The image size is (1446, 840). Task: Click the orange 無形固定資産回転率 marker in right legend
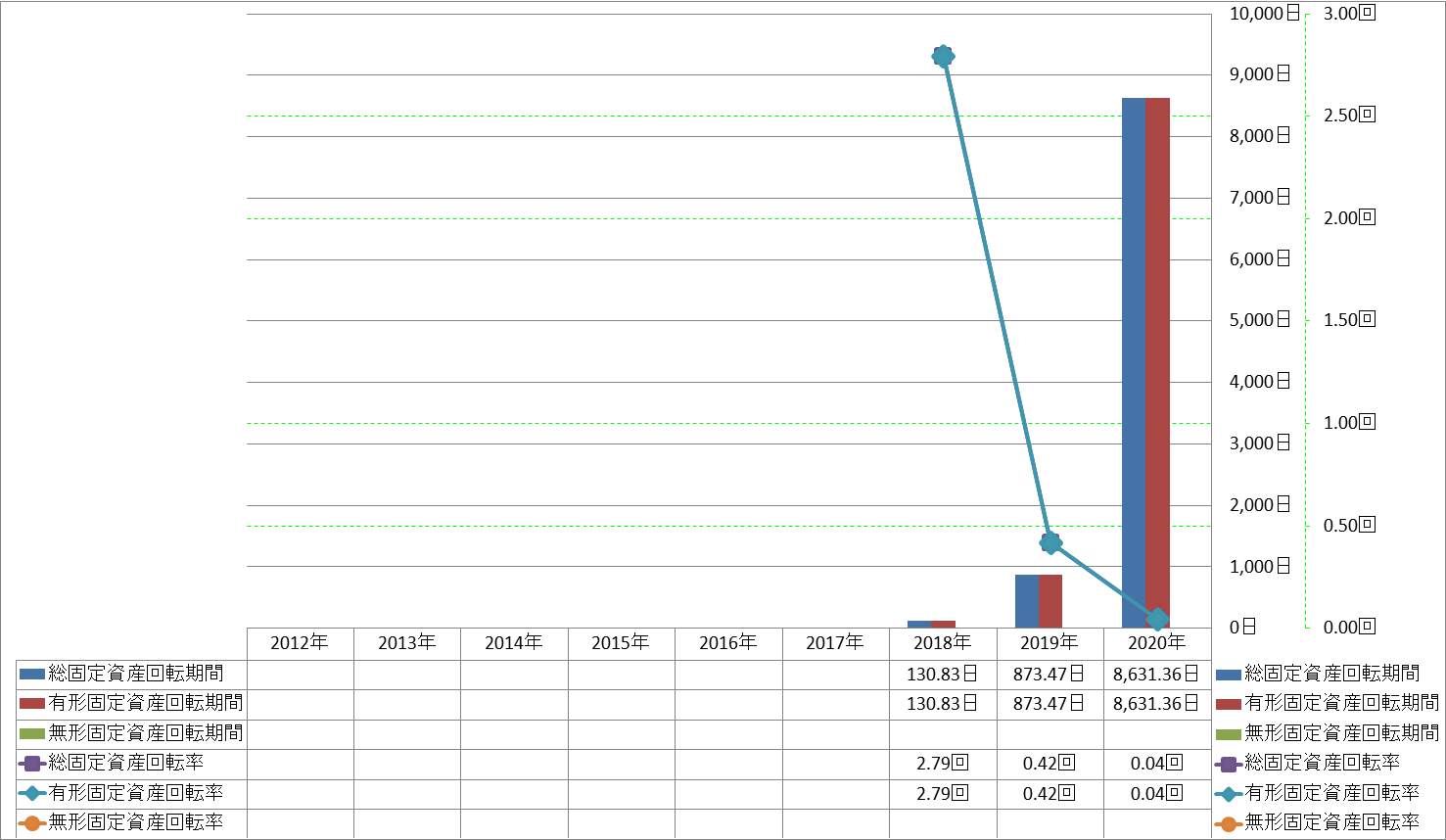(x=1229, y=823)
